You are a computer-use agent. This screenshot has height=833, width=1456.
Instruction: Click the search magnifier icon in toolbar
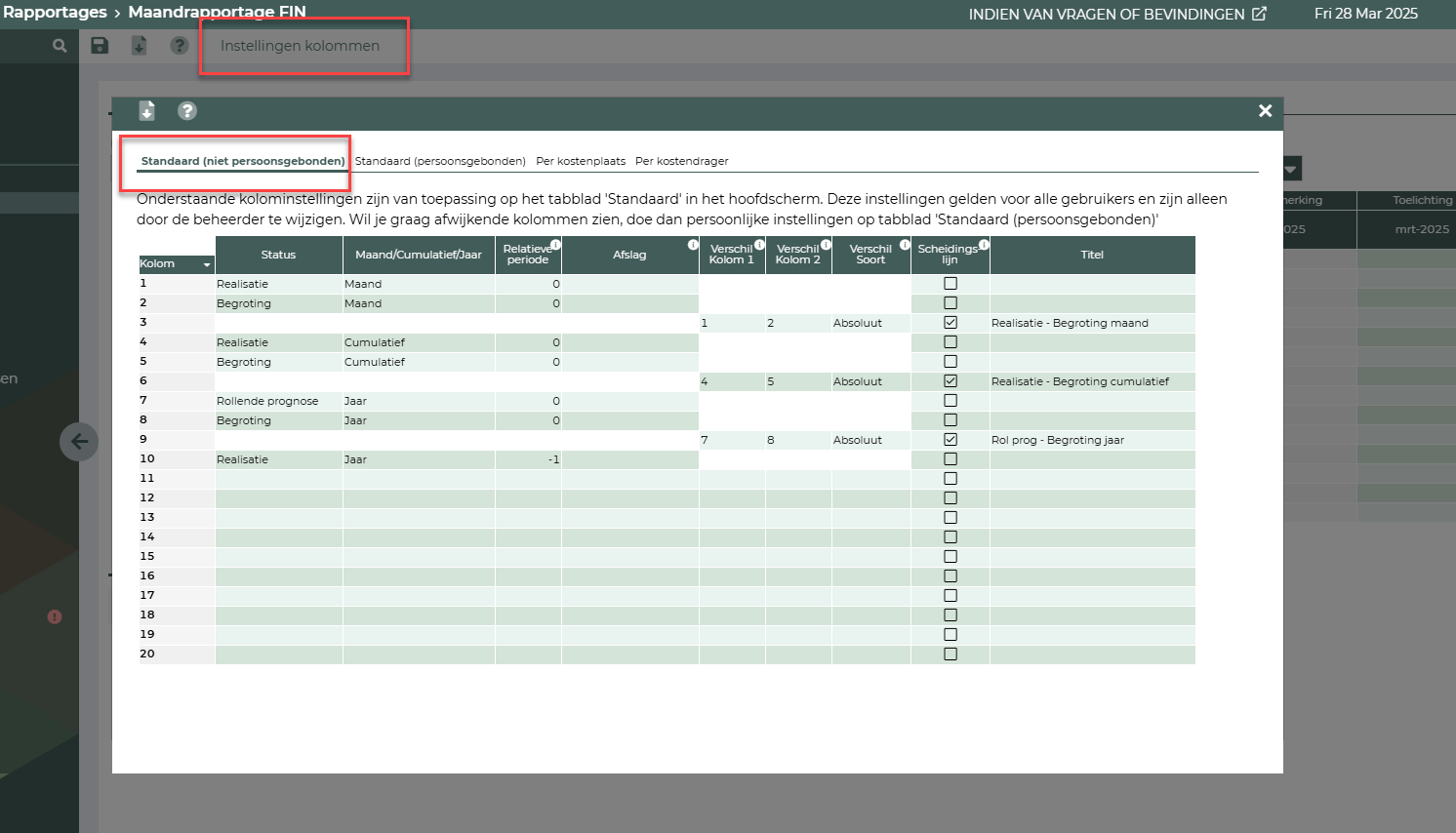pos(60,46)
